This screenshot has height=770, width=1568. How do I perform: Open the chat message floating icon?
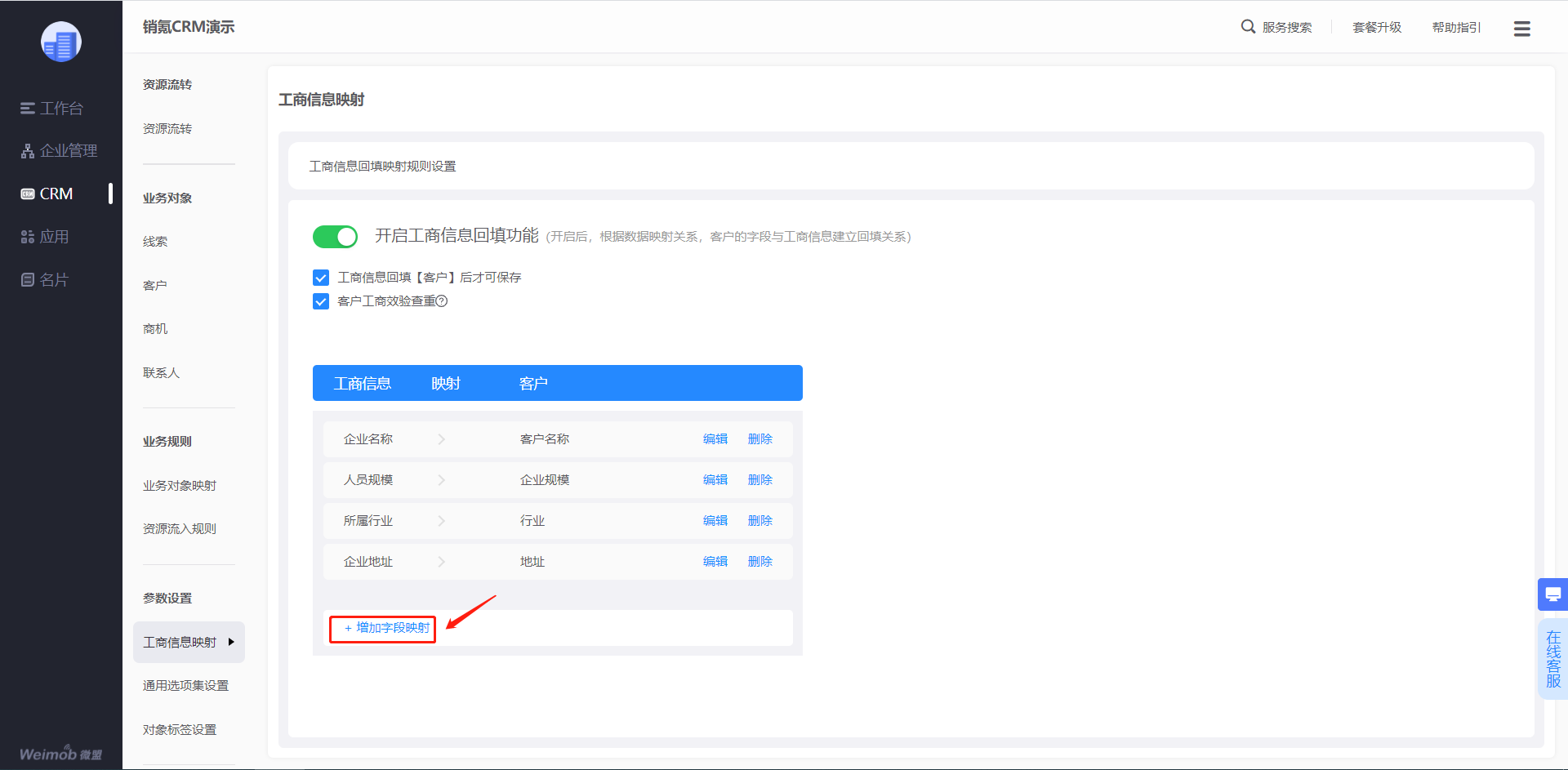(1553, 594)
